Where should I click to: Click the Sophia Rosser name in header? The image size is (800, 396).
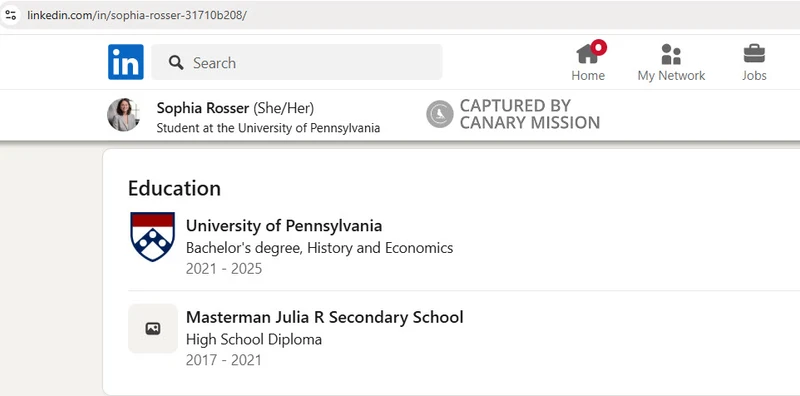tap(203, 108)
